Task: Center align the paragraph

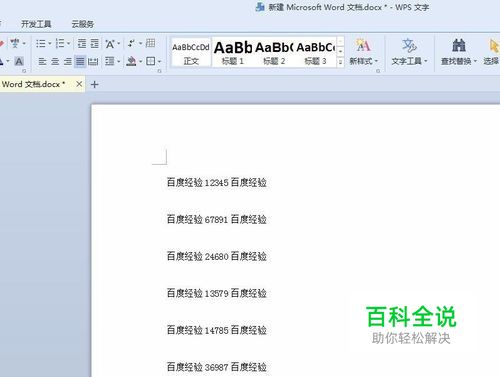Action: click(55, 61)
